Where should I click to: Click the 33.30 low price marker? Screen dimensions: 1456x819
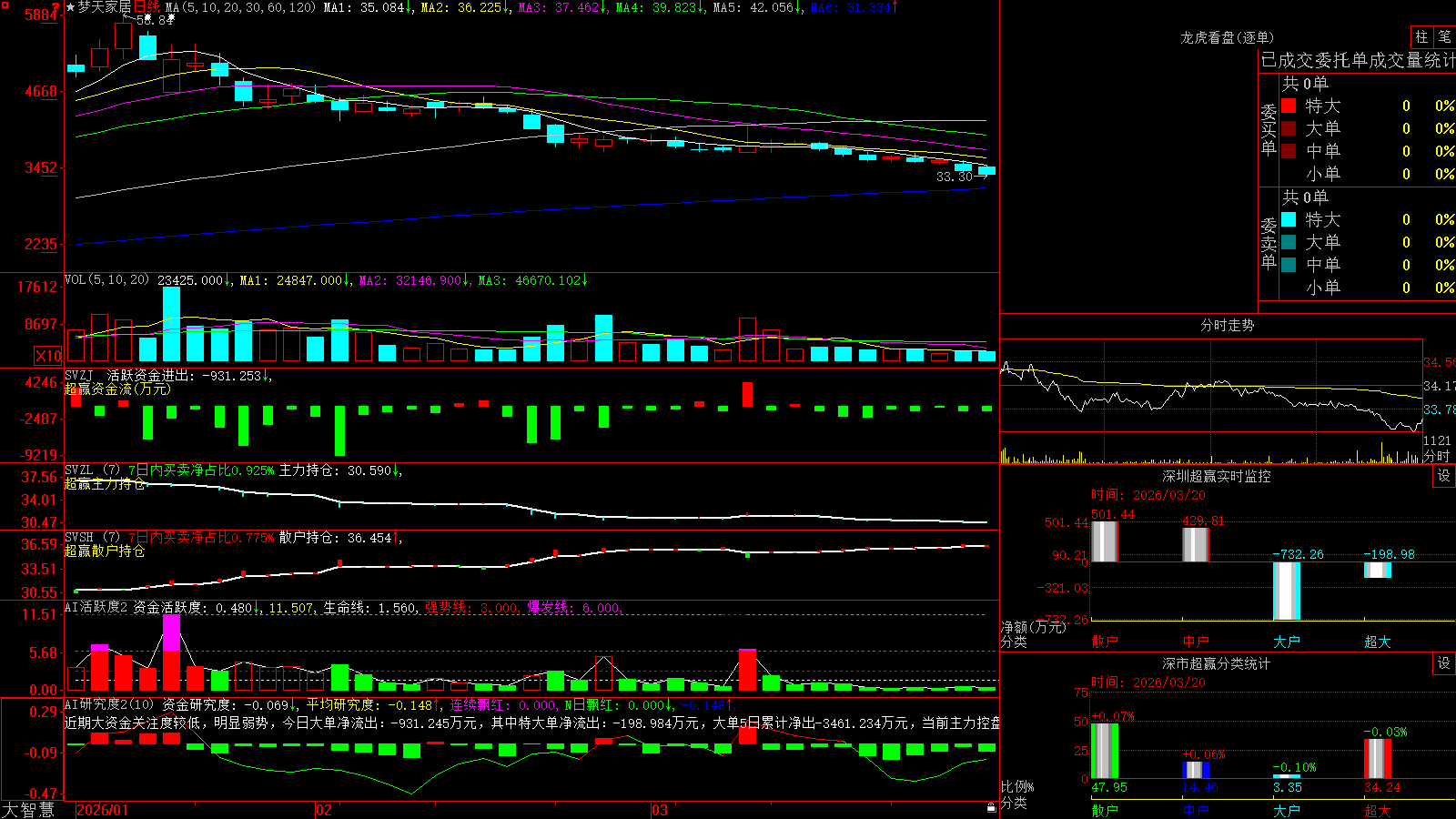[955, 177]
